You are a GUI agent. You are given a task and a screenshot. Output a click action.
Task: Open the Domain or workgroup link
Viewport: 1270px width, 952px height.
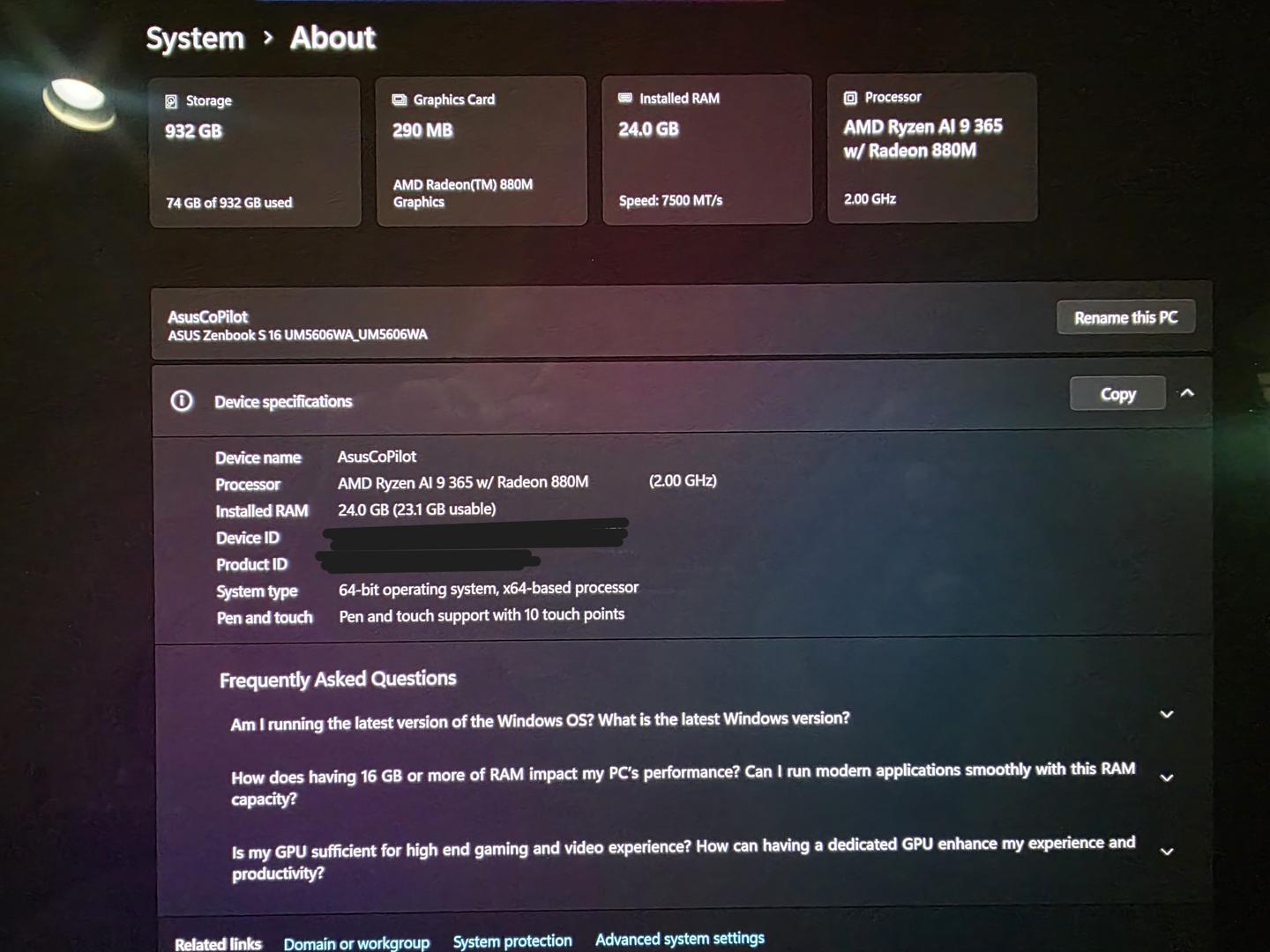[356, 943]
